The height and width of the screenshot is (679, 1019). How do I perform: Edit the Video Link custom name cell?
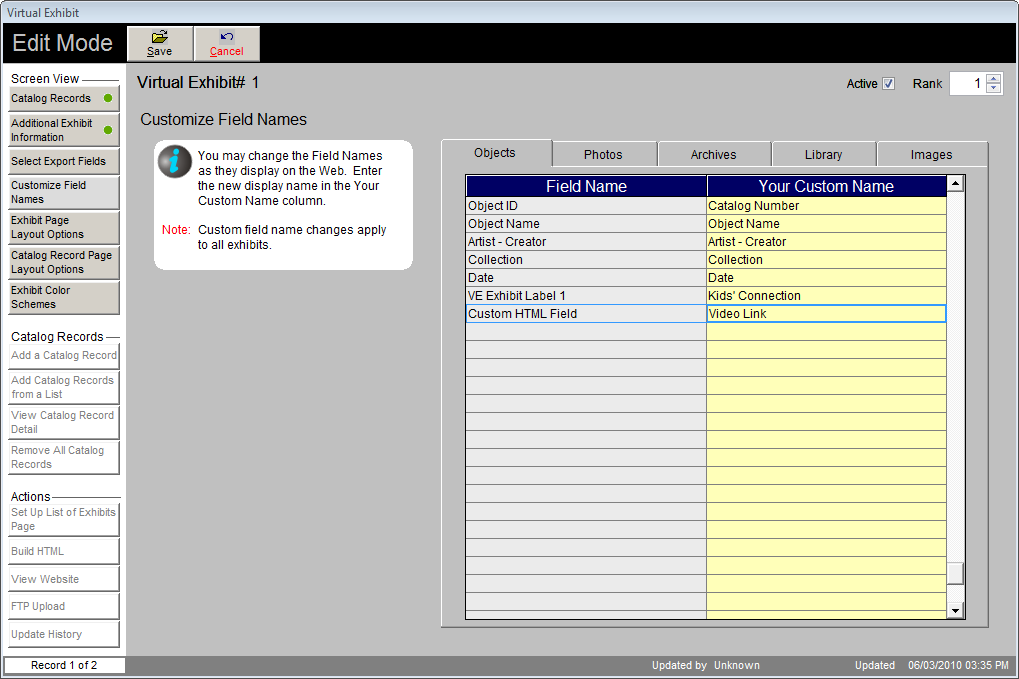tap(826, 314)
